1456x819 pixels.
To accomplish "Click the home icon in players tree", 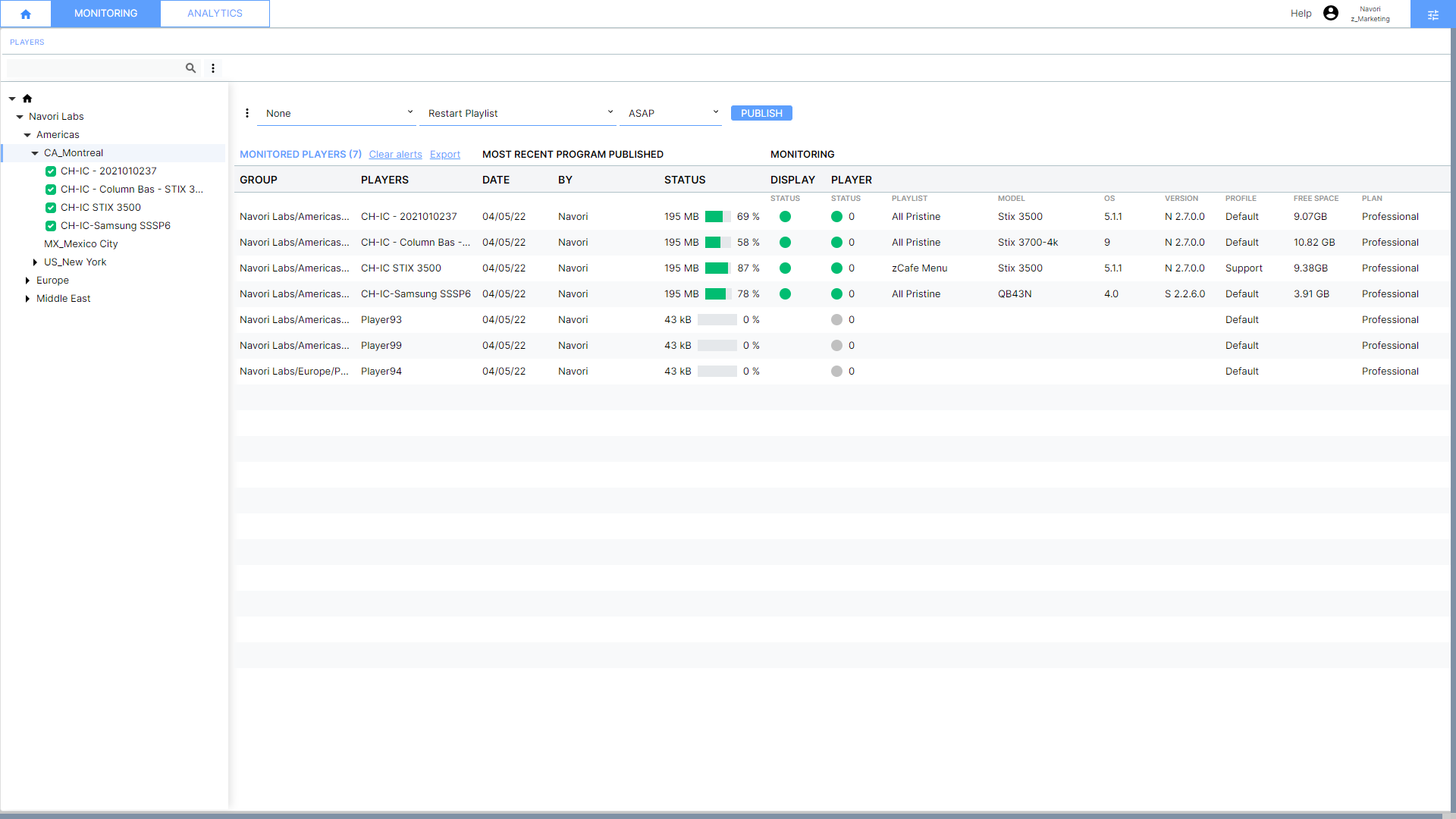I will pos(27,99).
